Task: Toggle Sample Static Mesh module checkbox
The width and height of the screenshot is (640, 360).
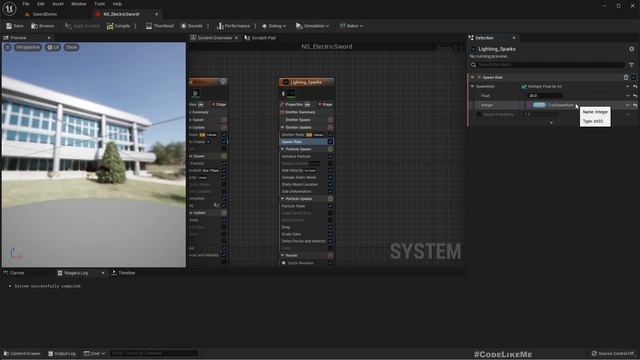Action: pos(330,178)
